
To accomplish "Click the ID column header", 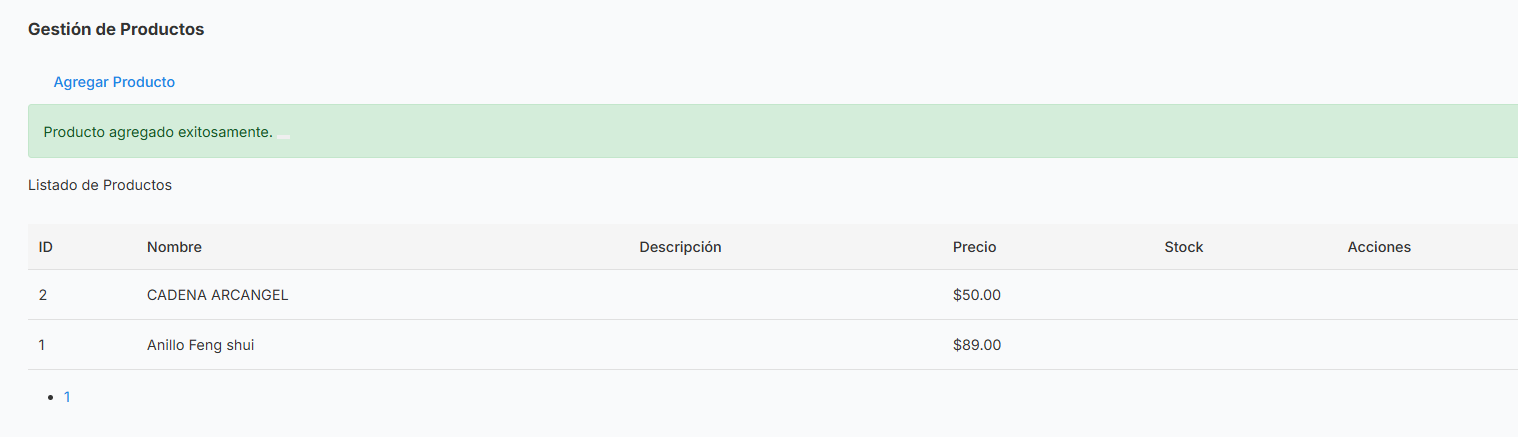I will click(46, 247).
